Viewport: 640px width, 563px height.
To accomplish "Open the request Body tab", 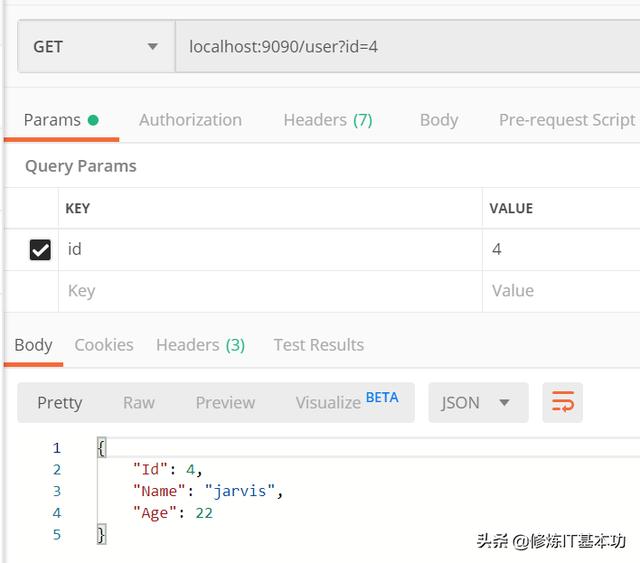I will click(439, 120).
